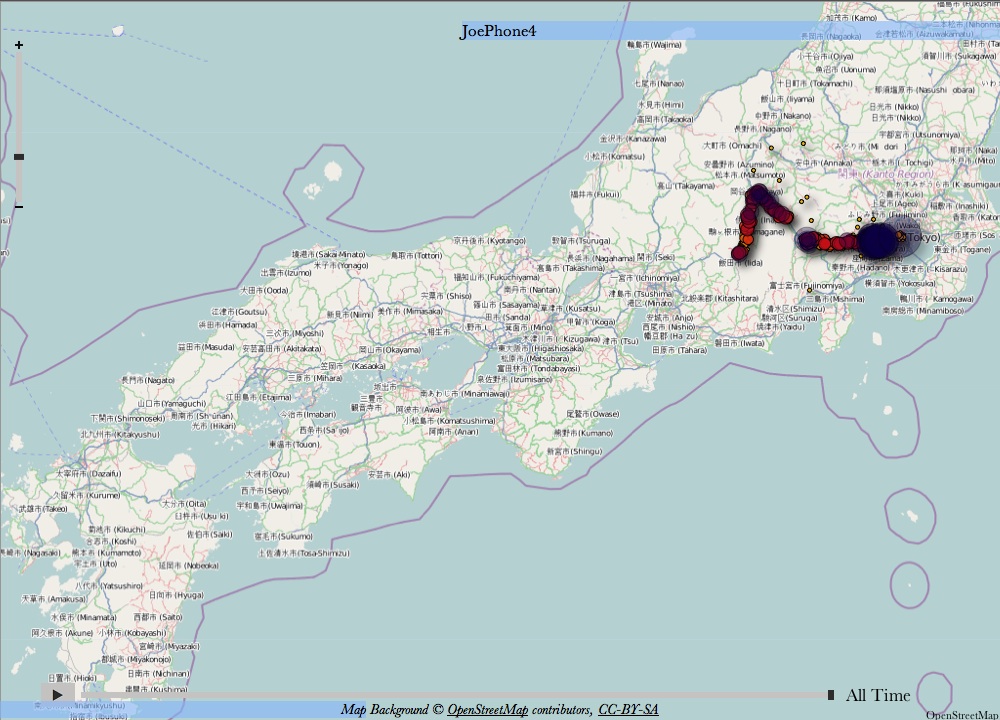
Task: Click the Kanazawa city label
Action: click(x=633, y=138)
